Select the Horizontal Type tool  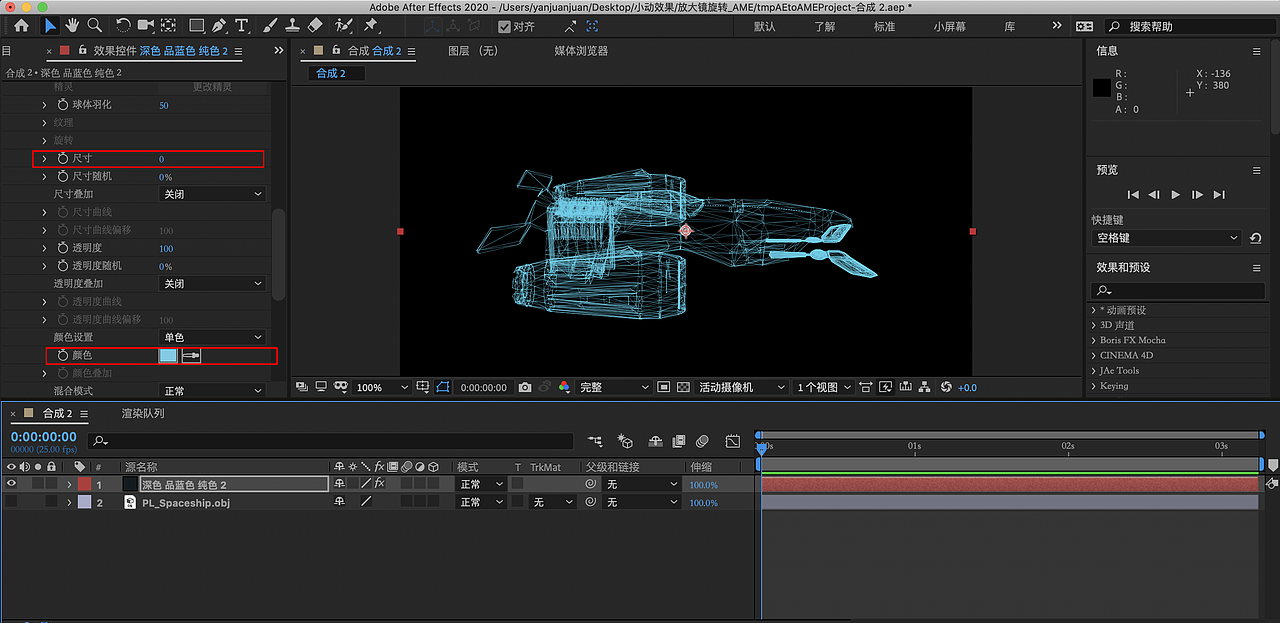coord(242,26)
